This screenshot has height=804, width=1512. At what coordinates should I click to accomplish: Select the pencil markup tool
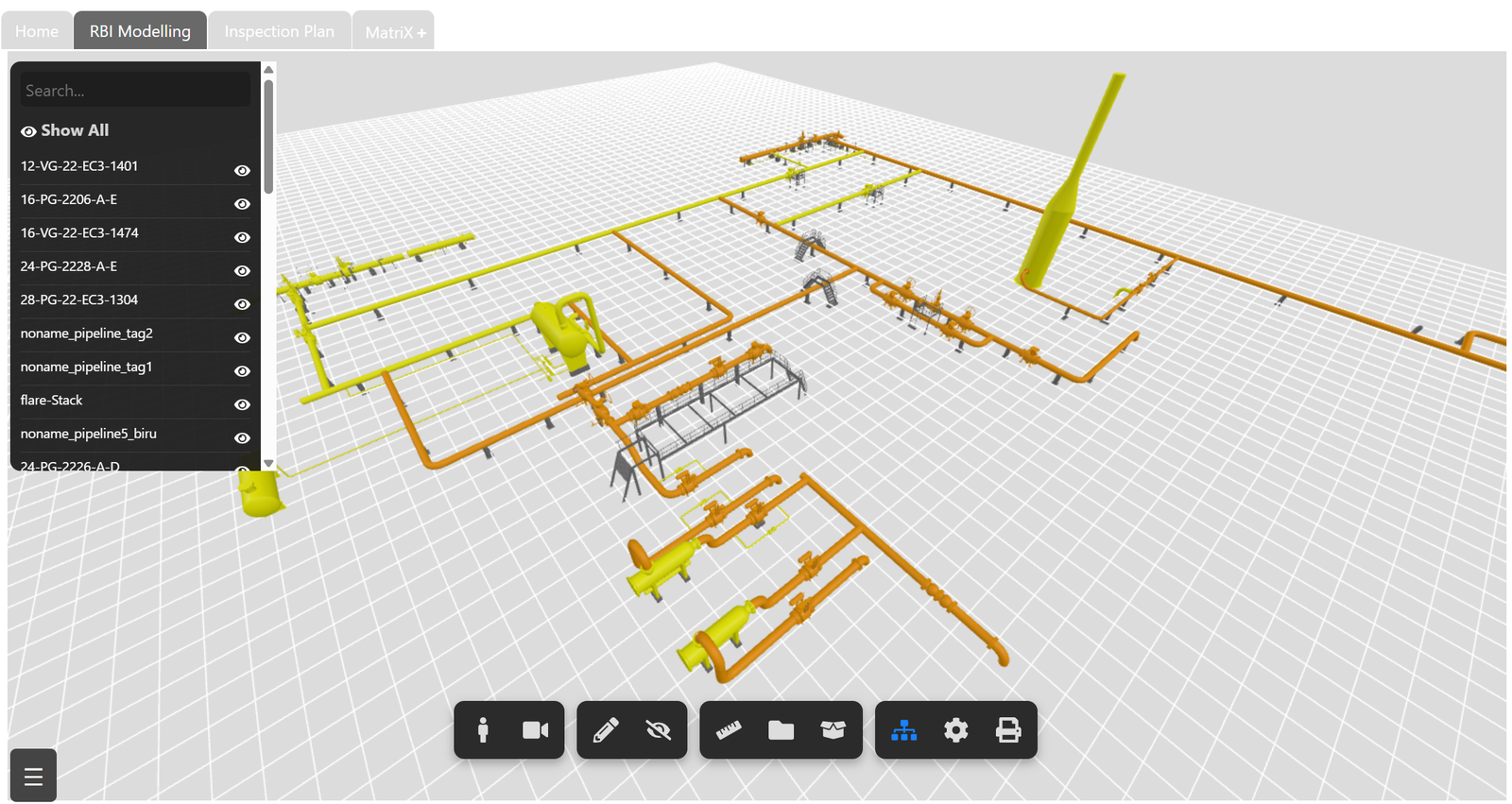606,730
